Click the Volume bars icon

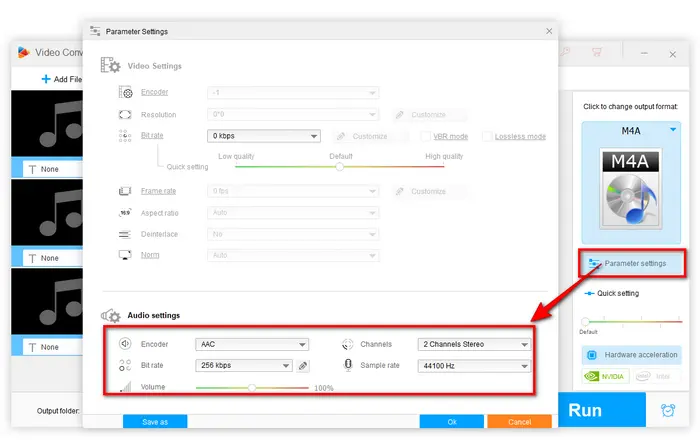coord(126,387)
